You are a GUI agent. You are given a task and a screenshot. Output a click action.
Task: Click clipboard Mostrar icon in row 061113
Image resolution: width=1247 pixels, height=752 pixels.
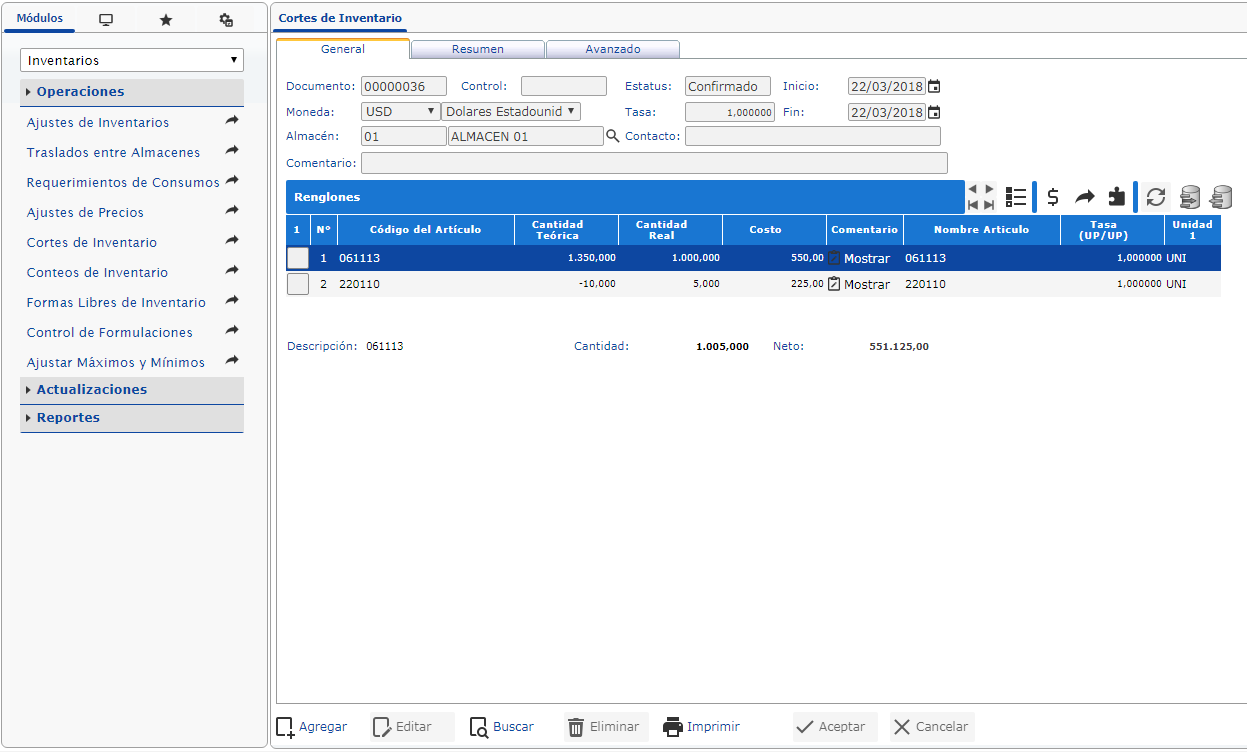coord(834,258)
